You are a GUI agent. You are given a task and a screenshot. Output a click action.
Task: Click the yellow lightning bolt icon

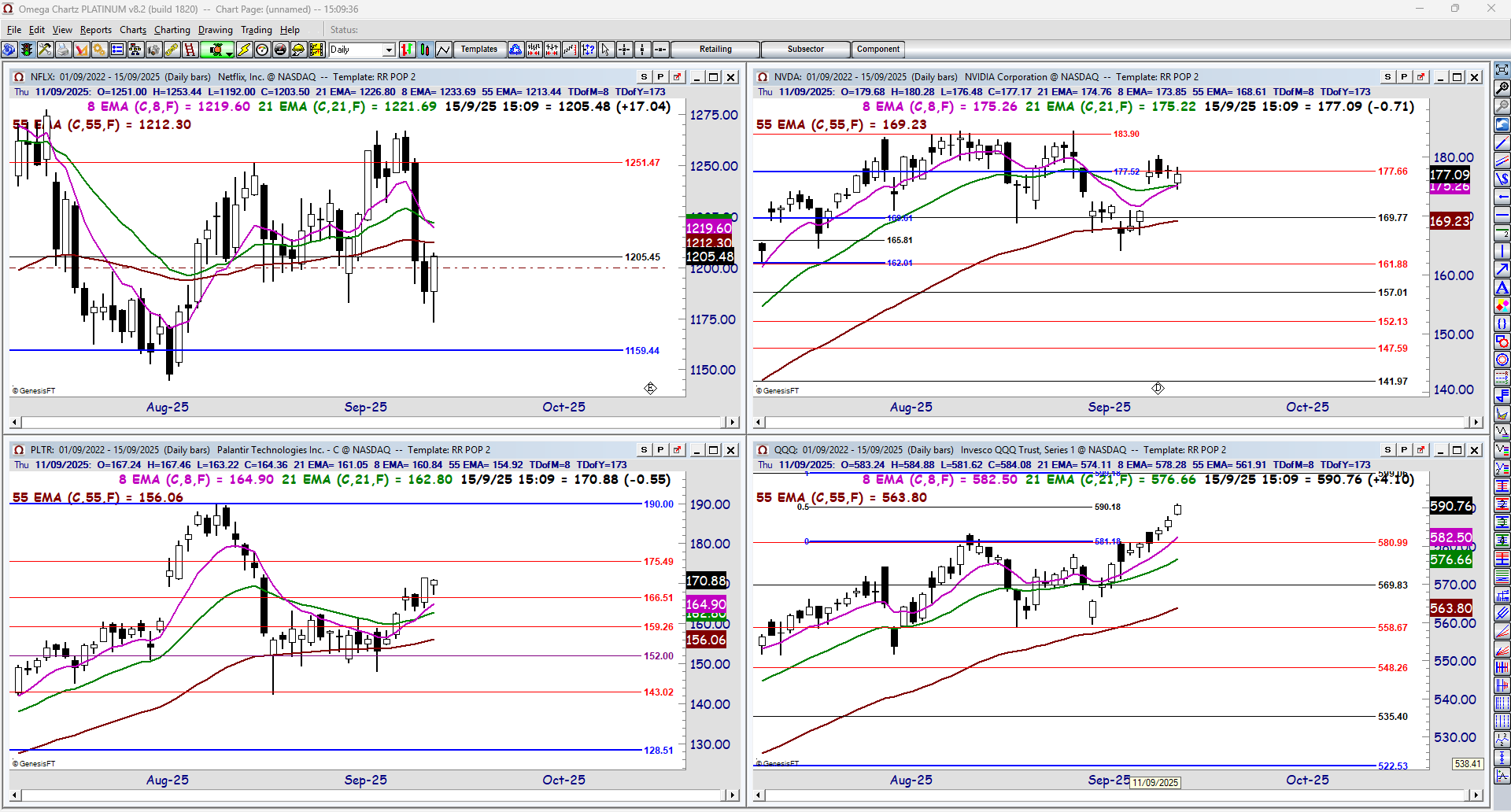coord(244,50)
